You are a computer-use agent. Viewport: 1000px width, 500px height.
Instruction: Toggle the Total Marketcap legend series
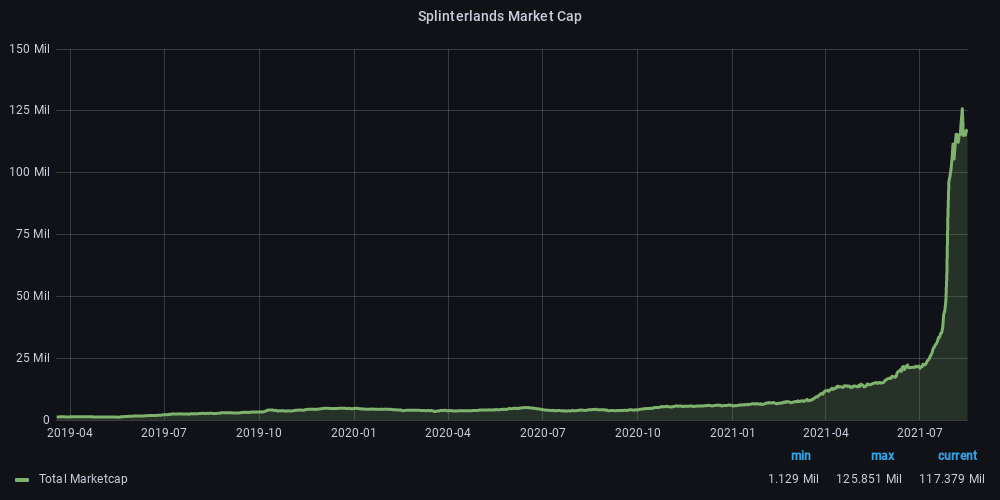pos(83,479)
